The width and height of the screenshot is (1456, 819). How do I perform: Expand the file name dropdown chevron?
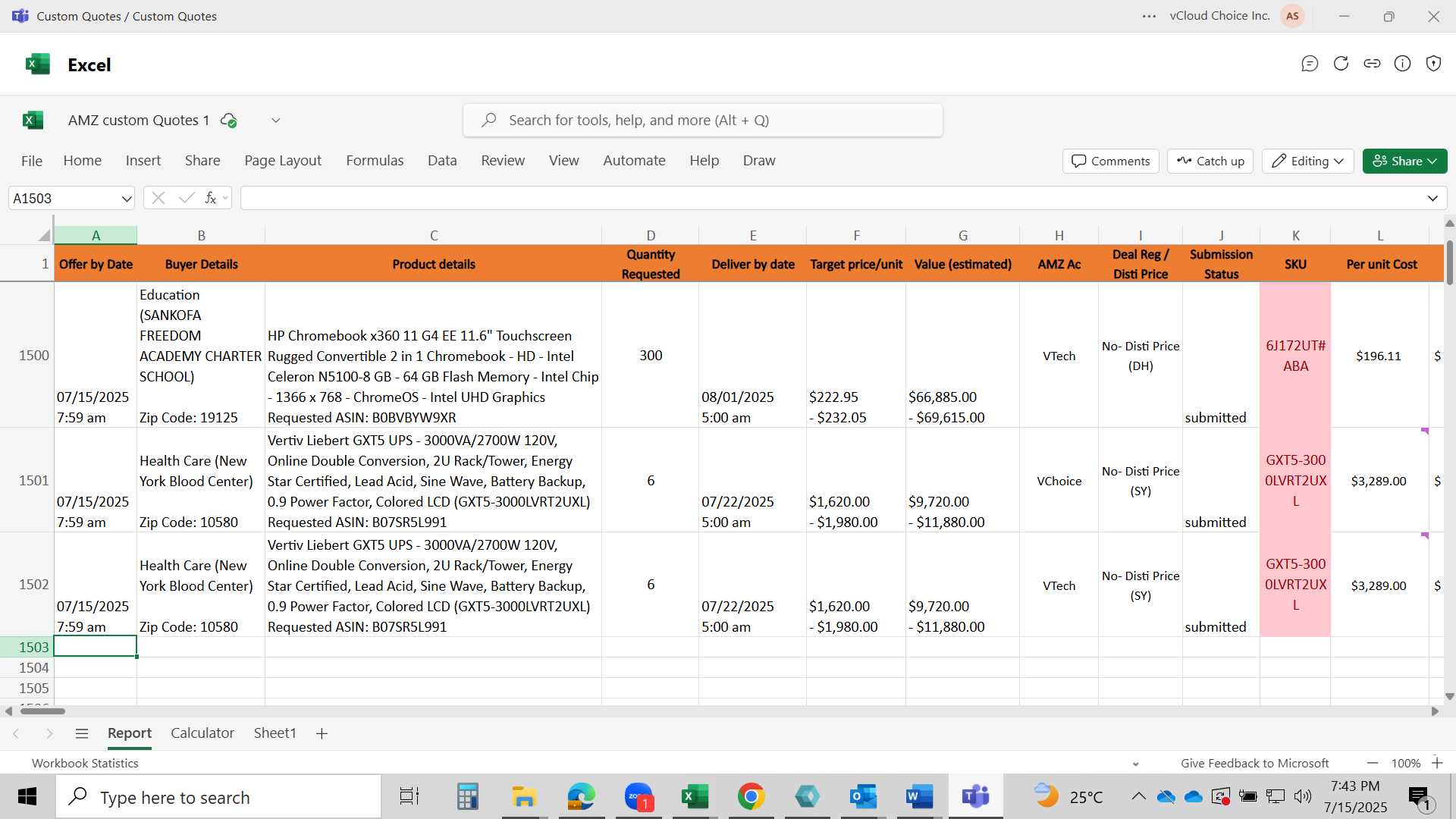(x=276, y=120)
